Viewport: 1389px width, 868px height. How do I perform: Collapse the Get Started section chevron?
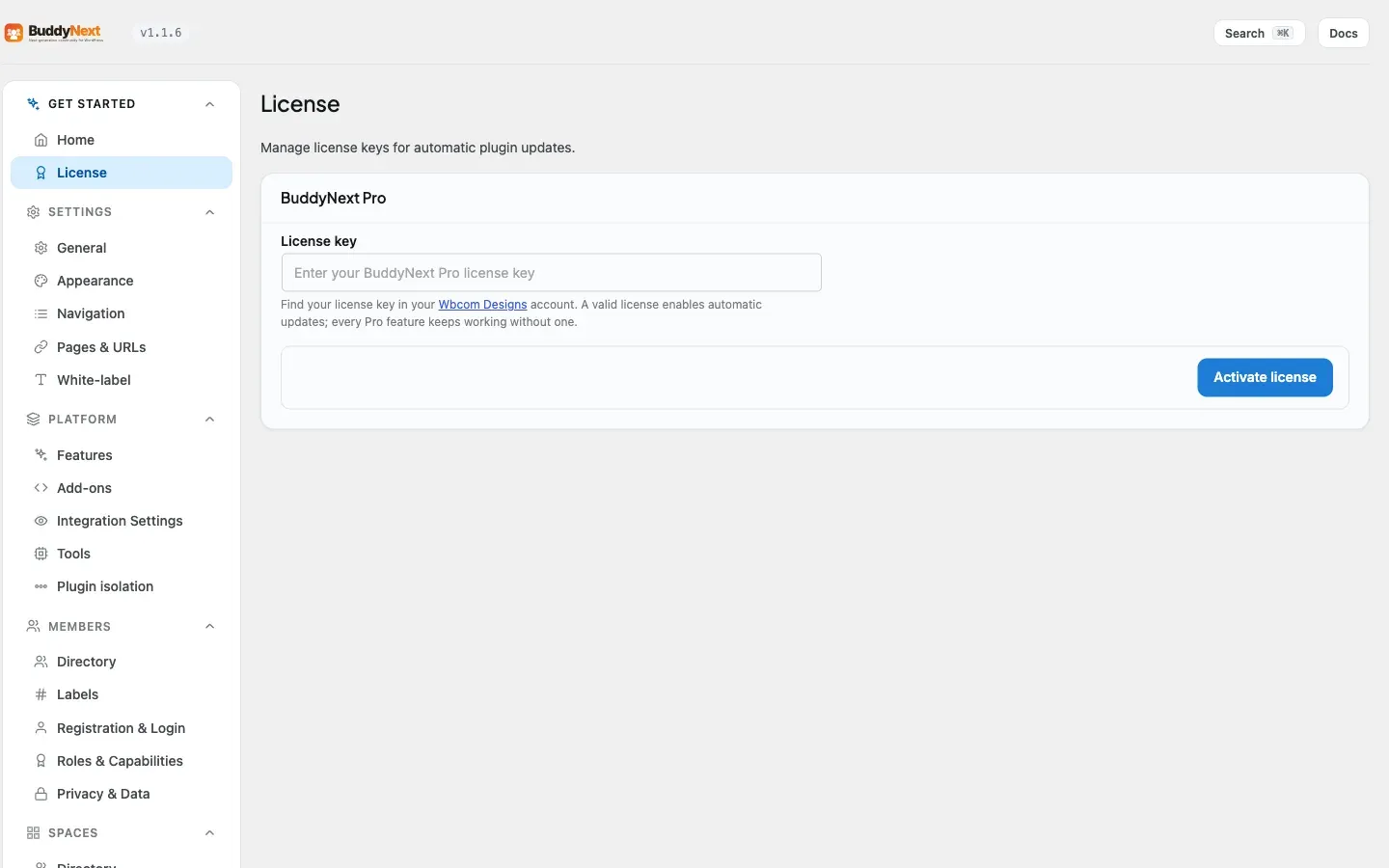pyautogui.click(x=210, y=104)
